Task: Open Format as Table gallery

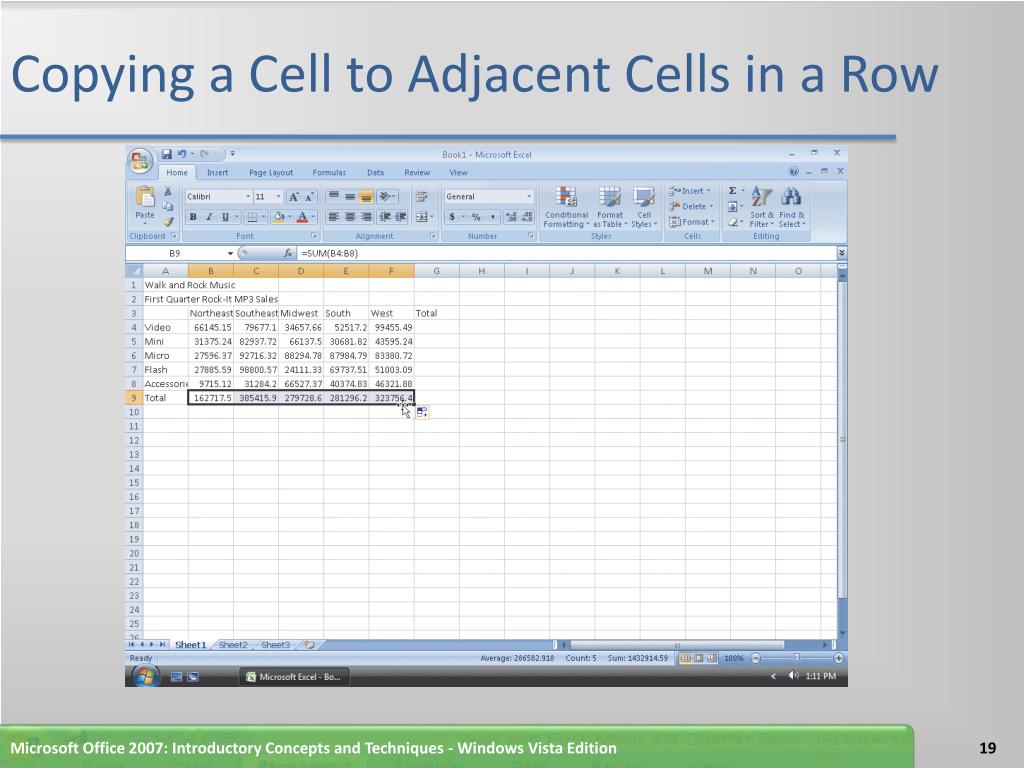Action: pos(610,207)
